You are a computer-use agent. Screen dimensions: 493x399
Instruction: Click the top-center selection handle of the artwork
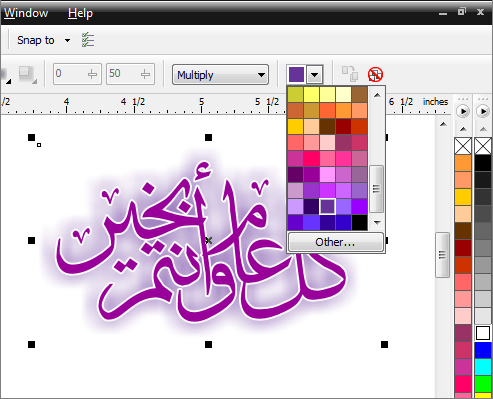(x=208, y=137)
